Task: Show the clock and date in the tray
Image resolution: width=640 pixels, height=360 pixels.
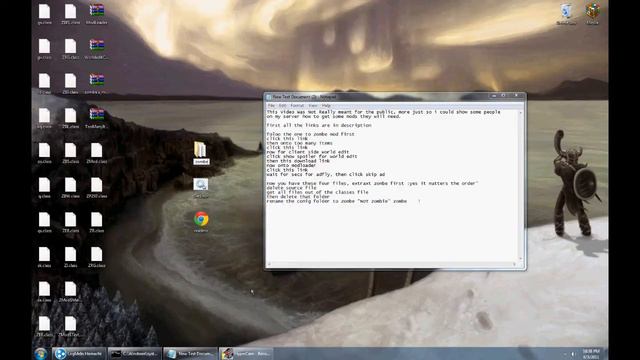Action: (x=591, y=353)
